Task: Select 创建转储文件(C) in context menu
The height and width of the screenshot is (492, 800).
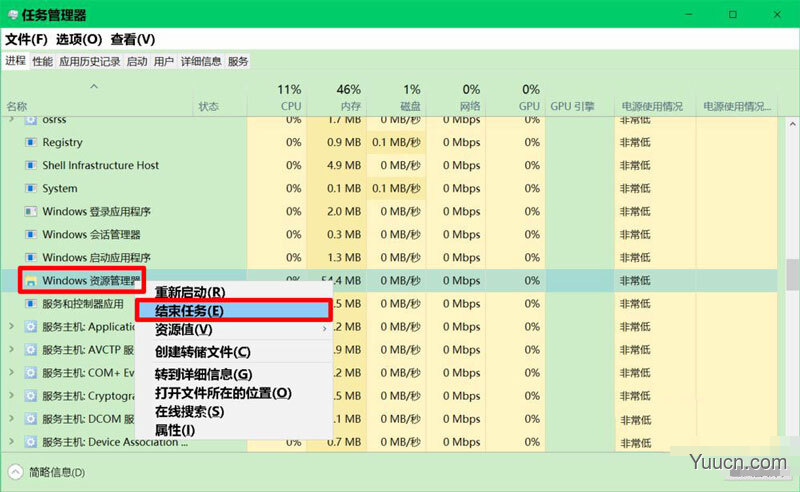Action: [x=203, y=352]
